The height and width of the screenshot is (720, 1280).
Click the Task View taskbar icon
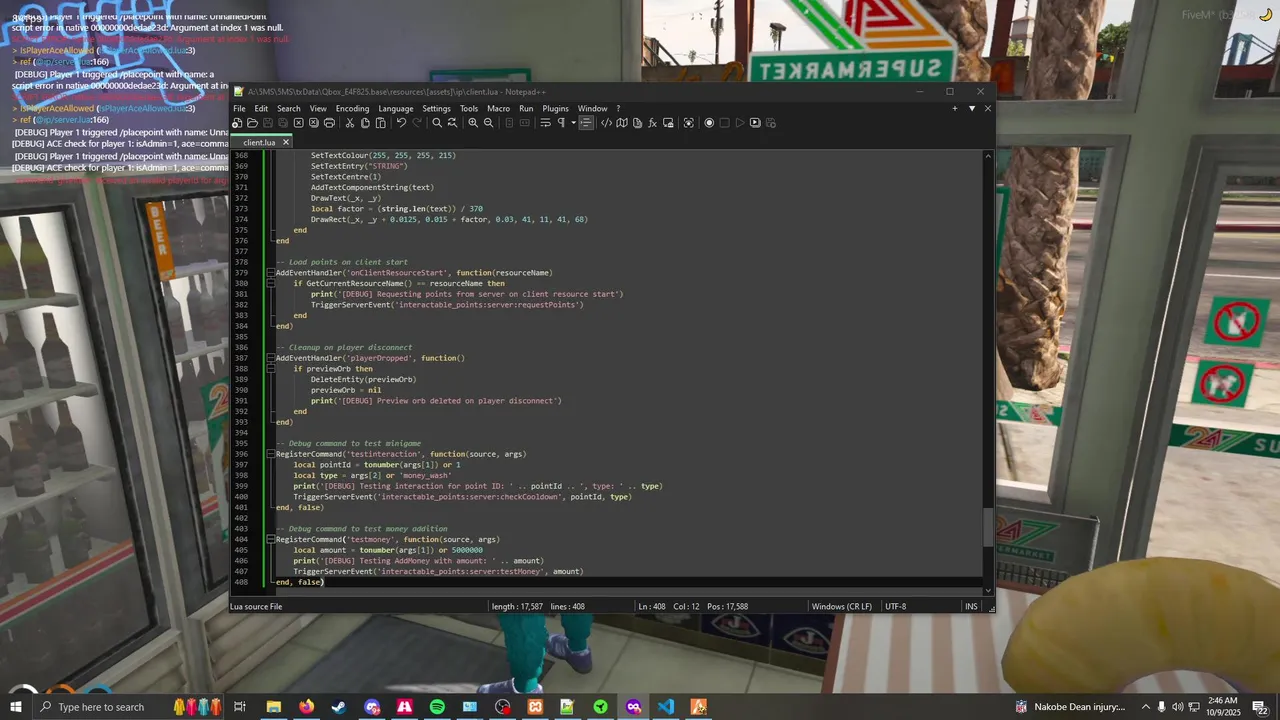240,707
